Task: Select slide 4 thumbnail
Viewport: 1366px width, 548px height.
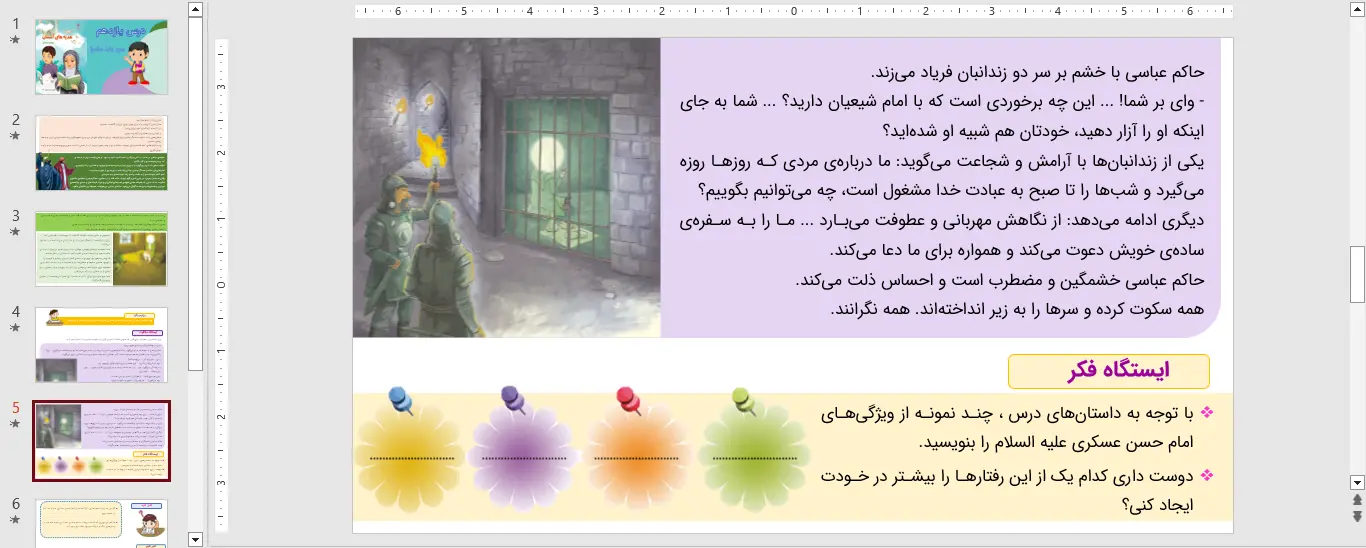Action: [x=102, y=345]
